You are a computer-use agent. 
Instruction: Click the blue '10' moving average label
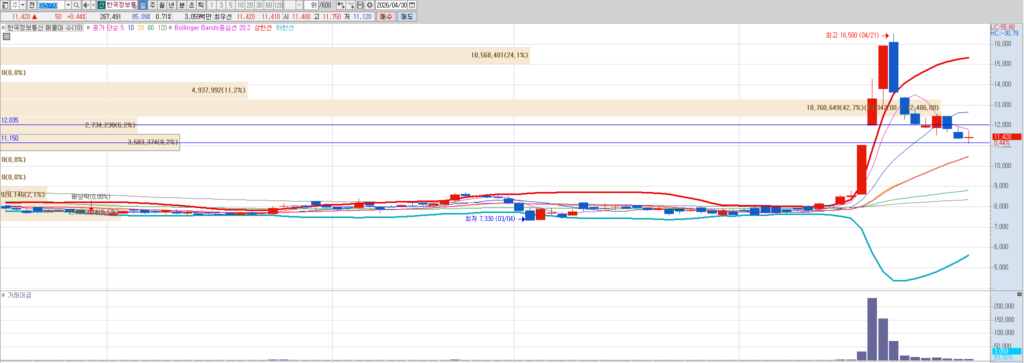click(x=131, y=28)
